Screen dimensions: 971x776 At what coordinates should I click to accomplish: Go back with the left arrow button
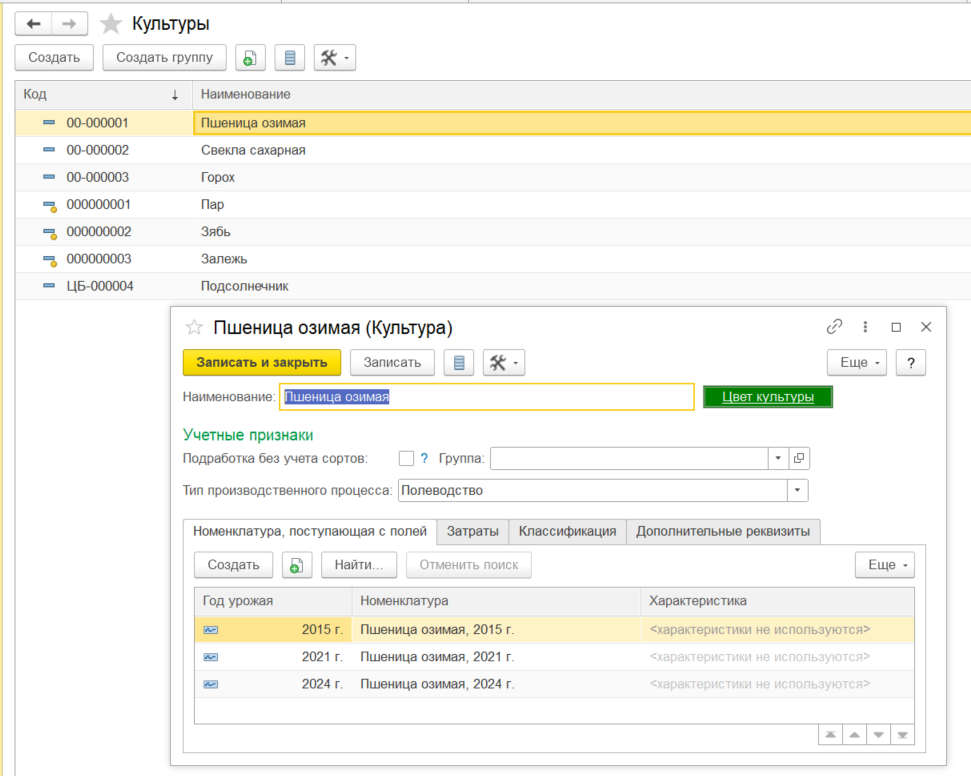coord(33,24)
